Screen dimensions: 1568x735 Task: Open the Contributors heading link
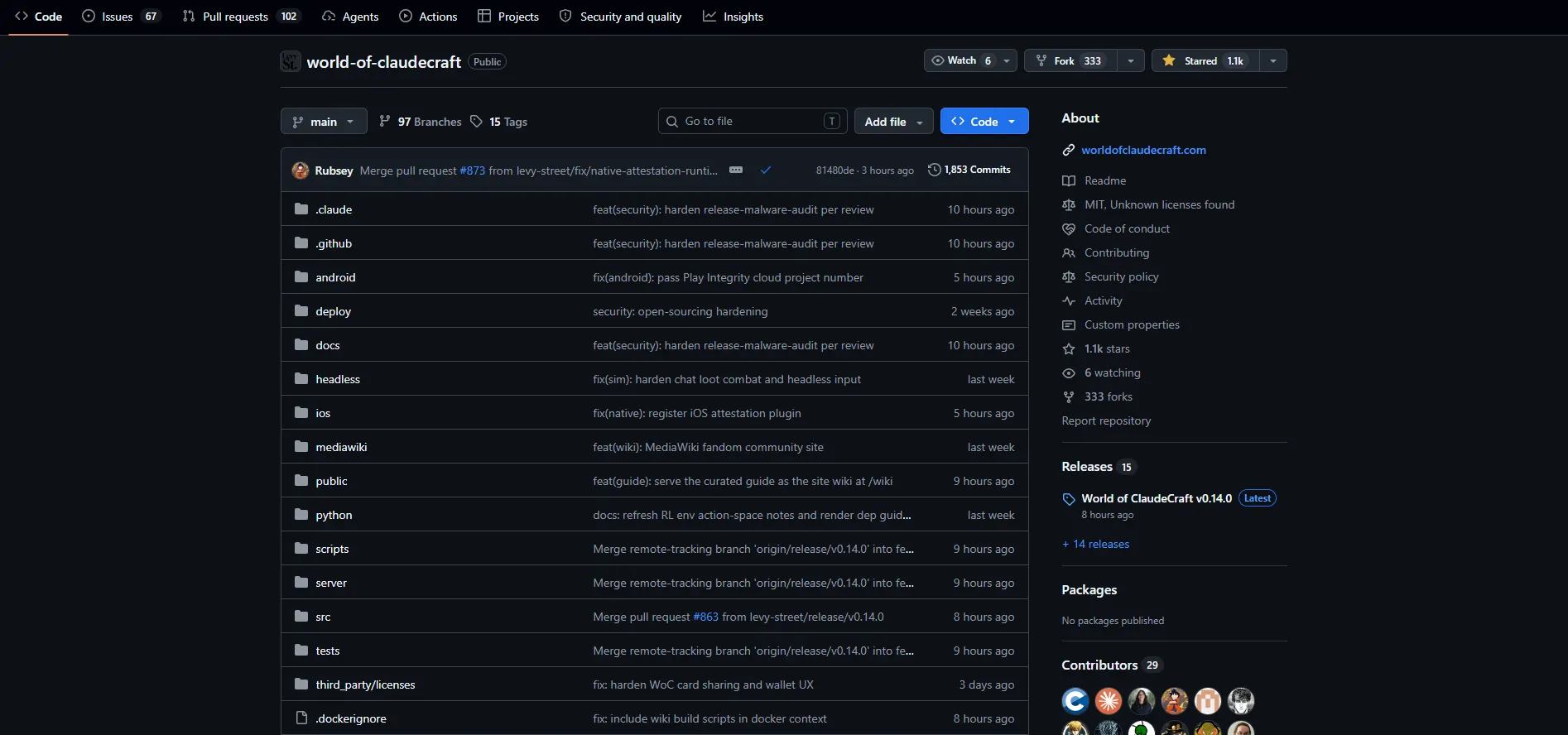1112,665
